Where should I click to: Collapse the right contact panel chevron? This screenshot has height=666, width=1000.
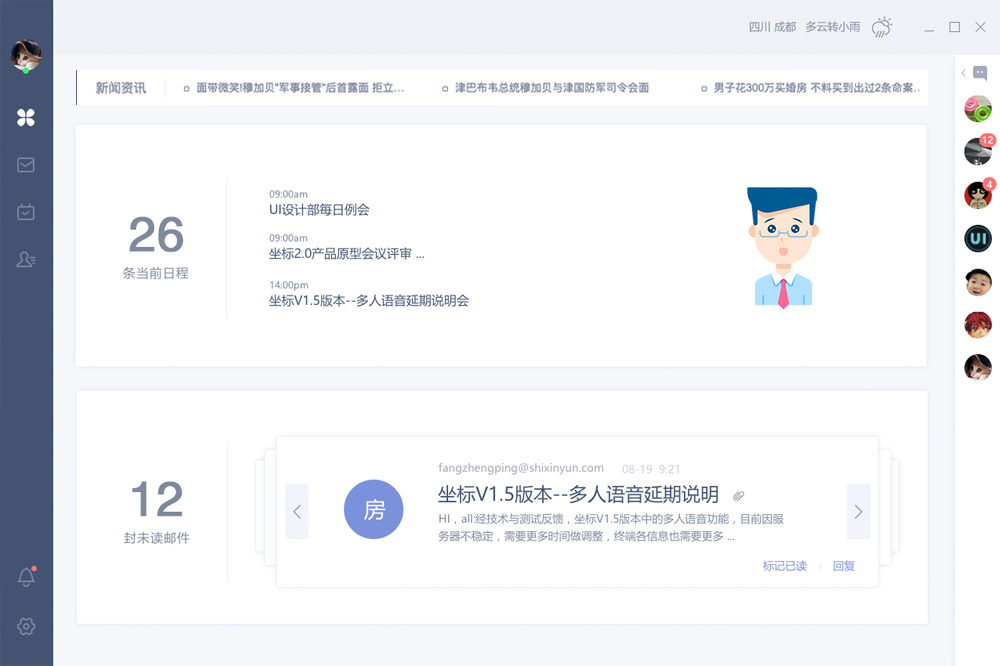pyautogui.click(x=963, y=73)
